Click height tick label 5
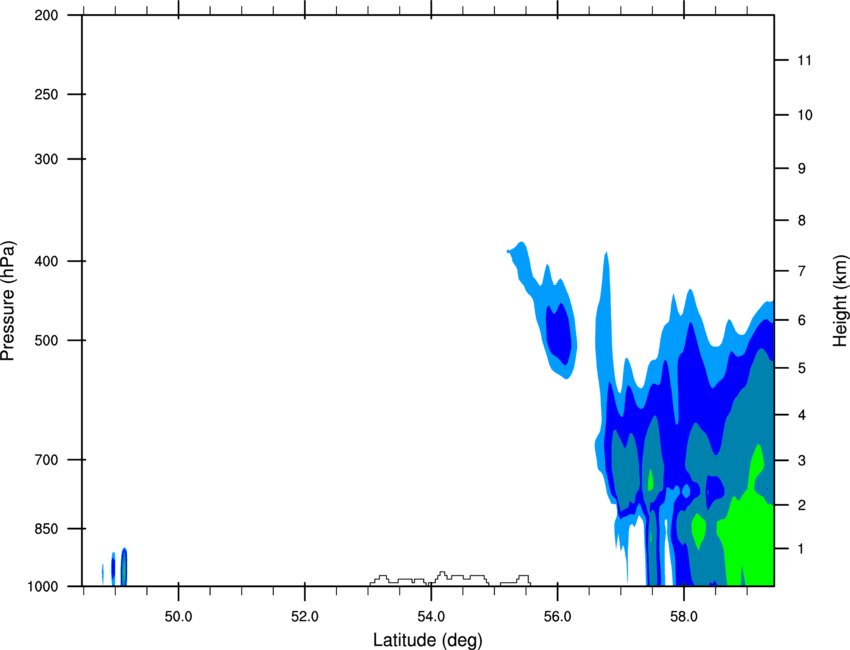The width and height of the screenshot is (850, 650). point(802,368)
